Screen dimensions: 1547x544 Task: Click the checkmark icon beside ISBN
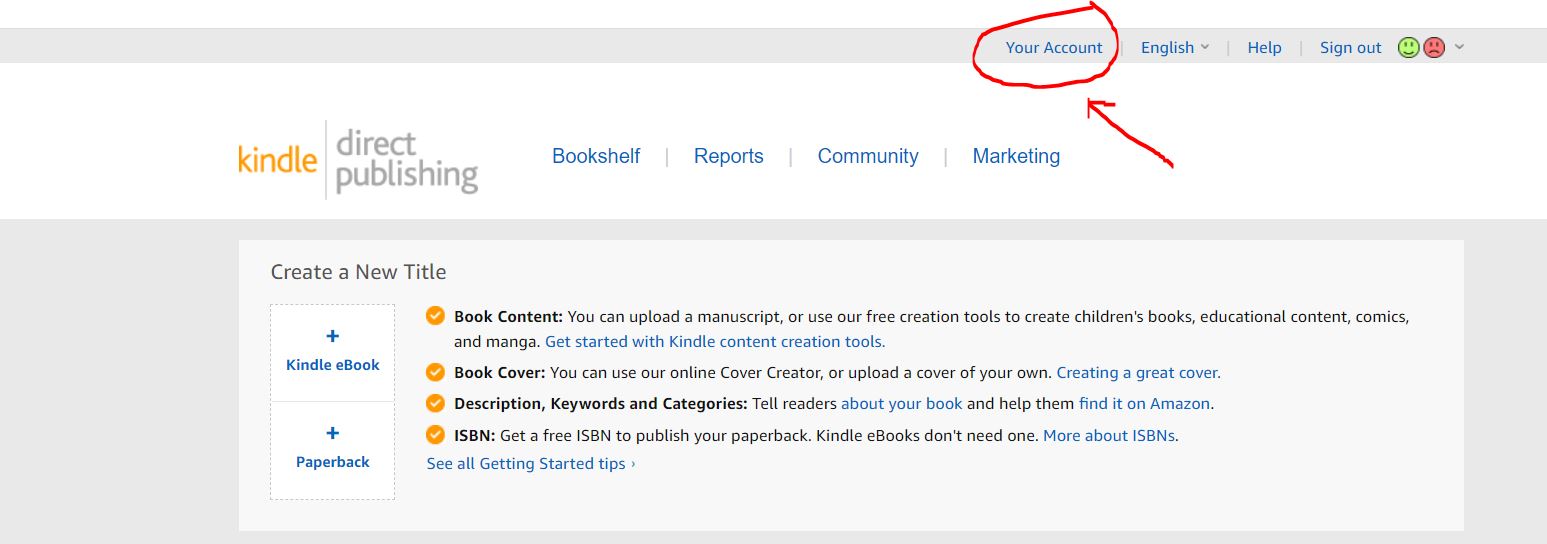pos(435,435)
